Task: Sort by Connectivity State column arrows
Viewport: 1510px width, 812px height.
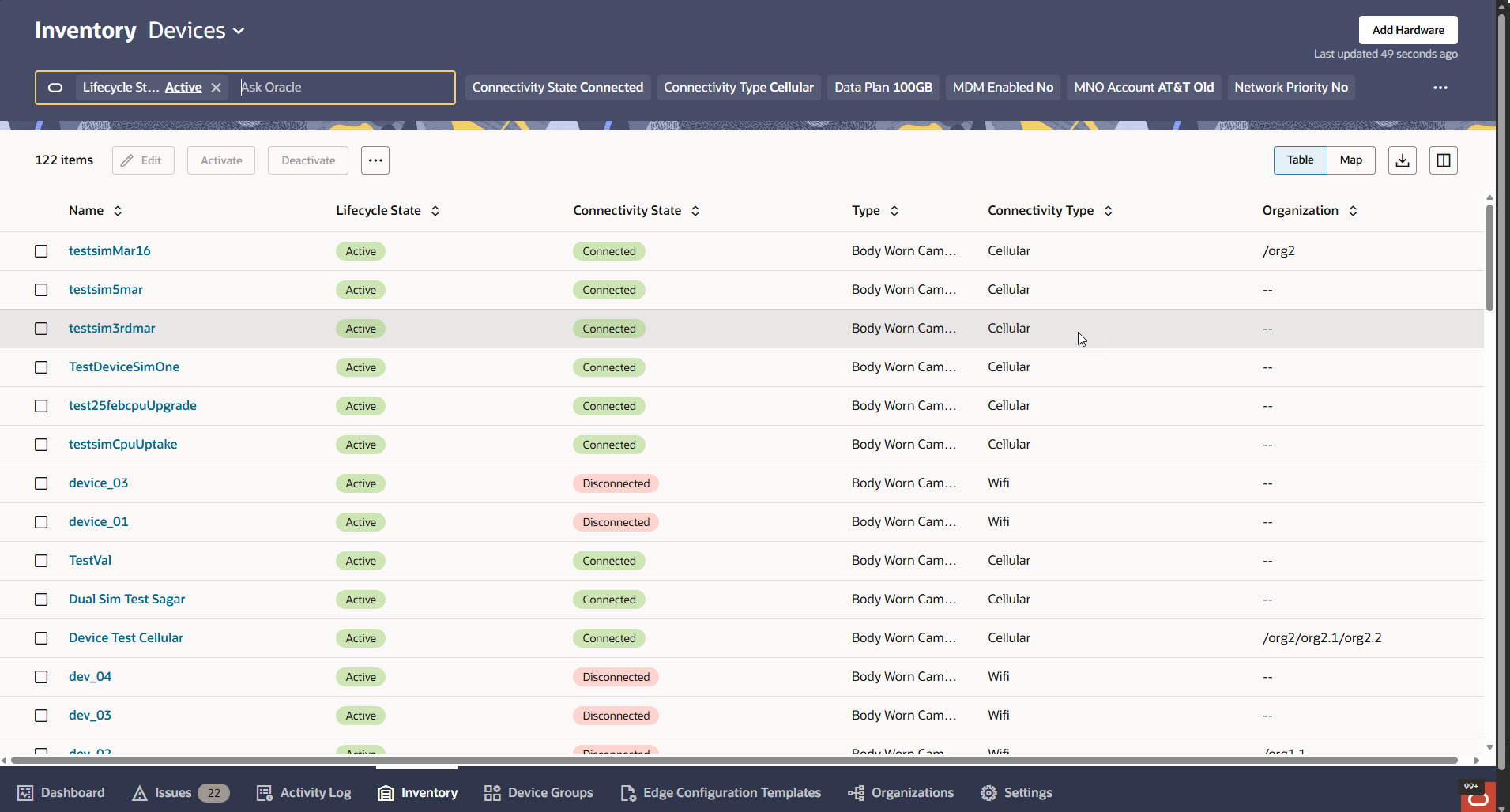Action: [695, 211]
